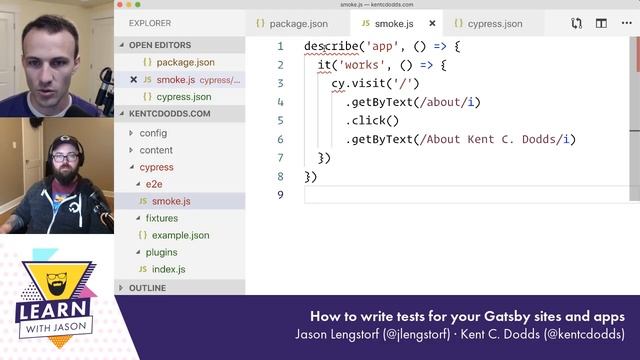Close smoke.js in Open Editors list
The image size is (640, 360).
click(x=133, y=80)
